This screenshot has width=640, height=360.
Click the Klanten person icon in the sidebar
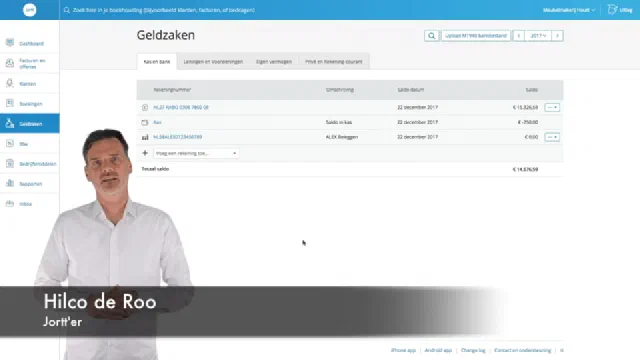(10, 83)
